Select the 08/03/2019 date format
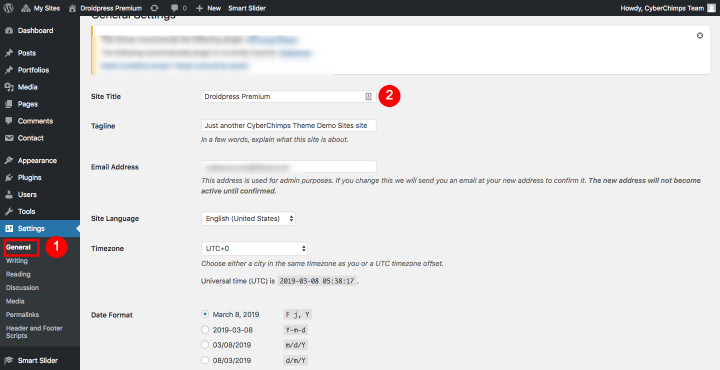720x370 pixels. tap(205, 360)
